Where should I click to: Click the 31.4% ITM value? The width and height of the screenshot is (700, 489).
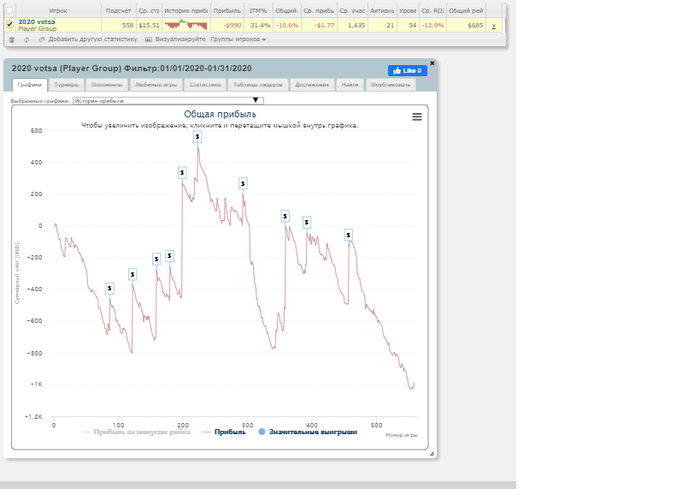point(261,25)
